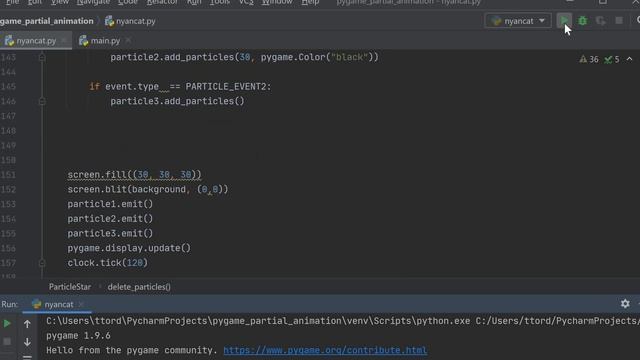640x360 pixels.
Task: Open the View menu
Action: click(60, 2)
